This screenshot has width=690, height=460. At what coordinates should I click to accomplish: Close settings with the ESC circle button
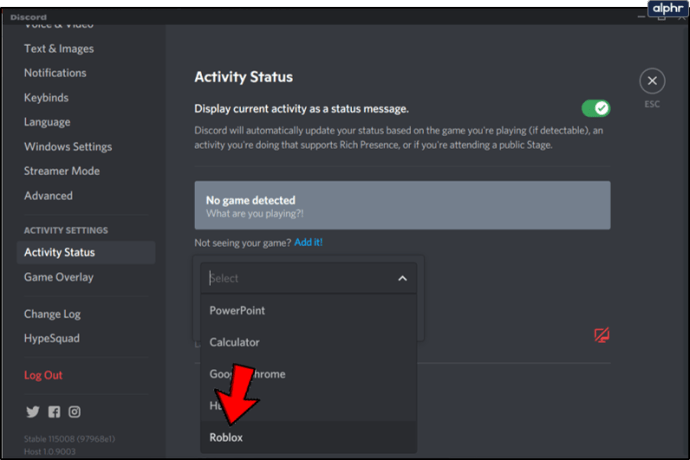click(x=652, y=81)
